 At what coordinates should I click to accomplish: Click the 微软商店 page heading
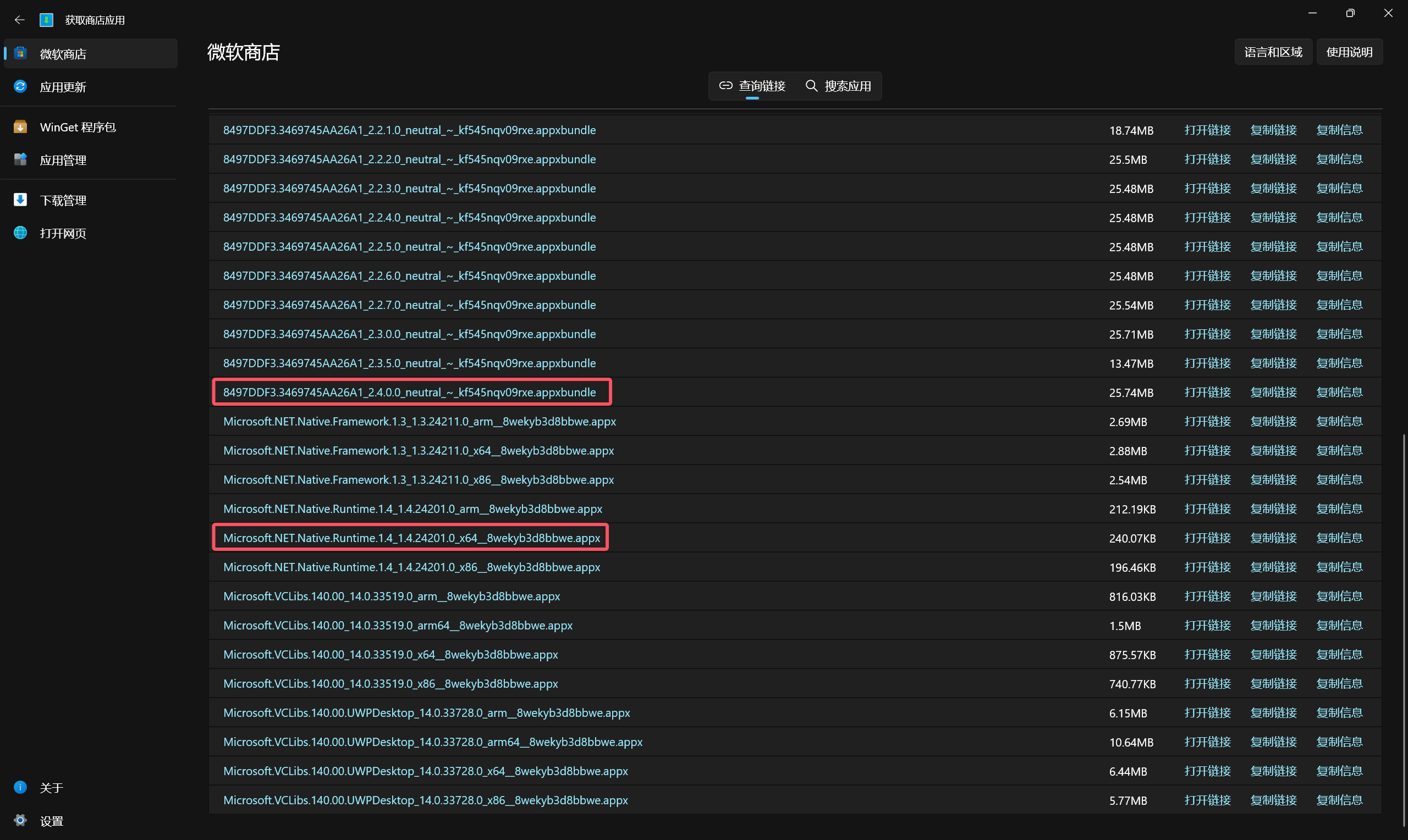click(244, 52)
